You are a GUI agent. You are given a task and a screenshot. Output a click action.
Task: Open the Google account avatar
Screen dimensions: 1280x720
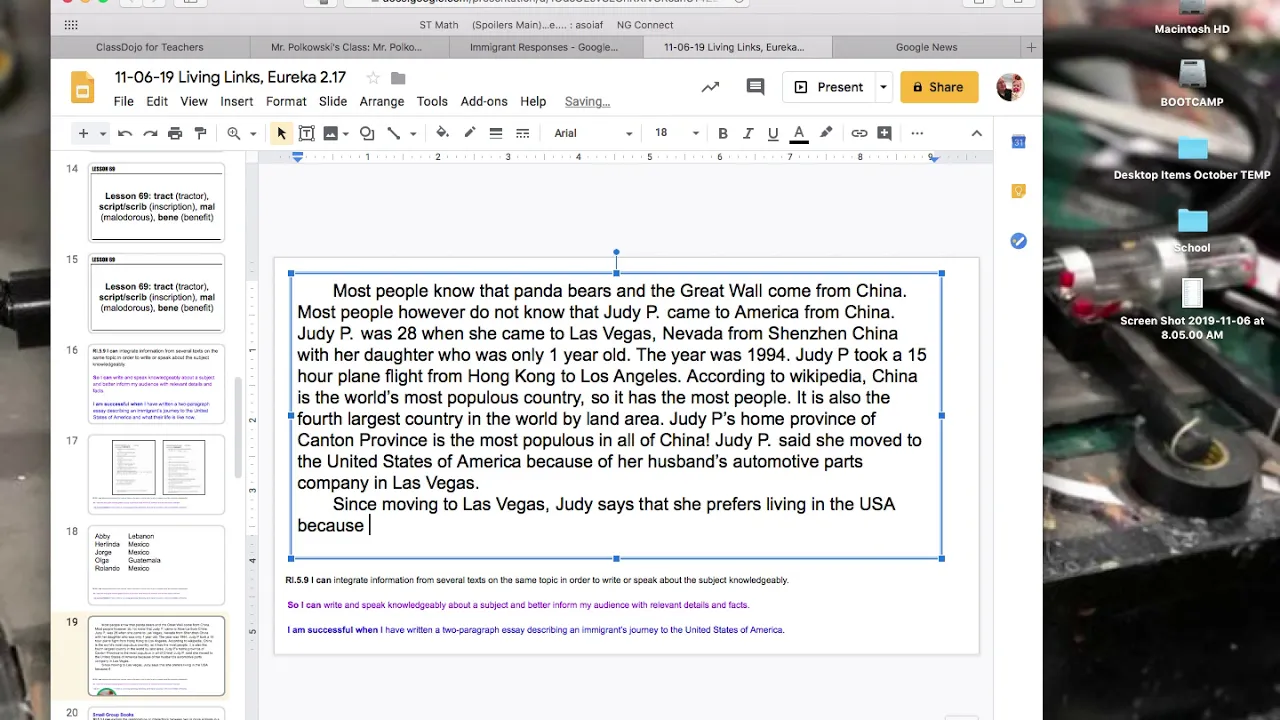tap(1010, 87)
